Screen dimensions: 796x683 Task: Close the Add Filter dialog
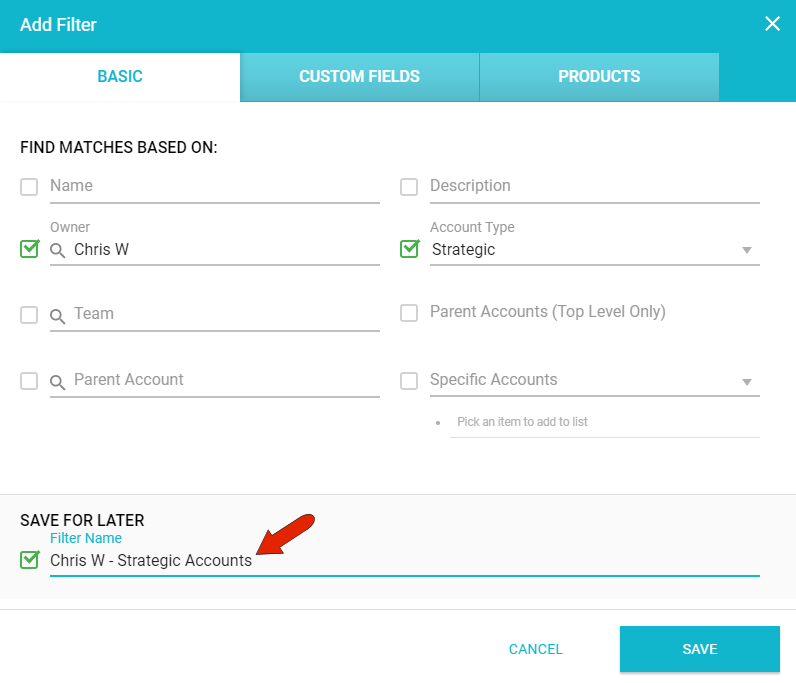pyautogui.click(x=772, y=24)
